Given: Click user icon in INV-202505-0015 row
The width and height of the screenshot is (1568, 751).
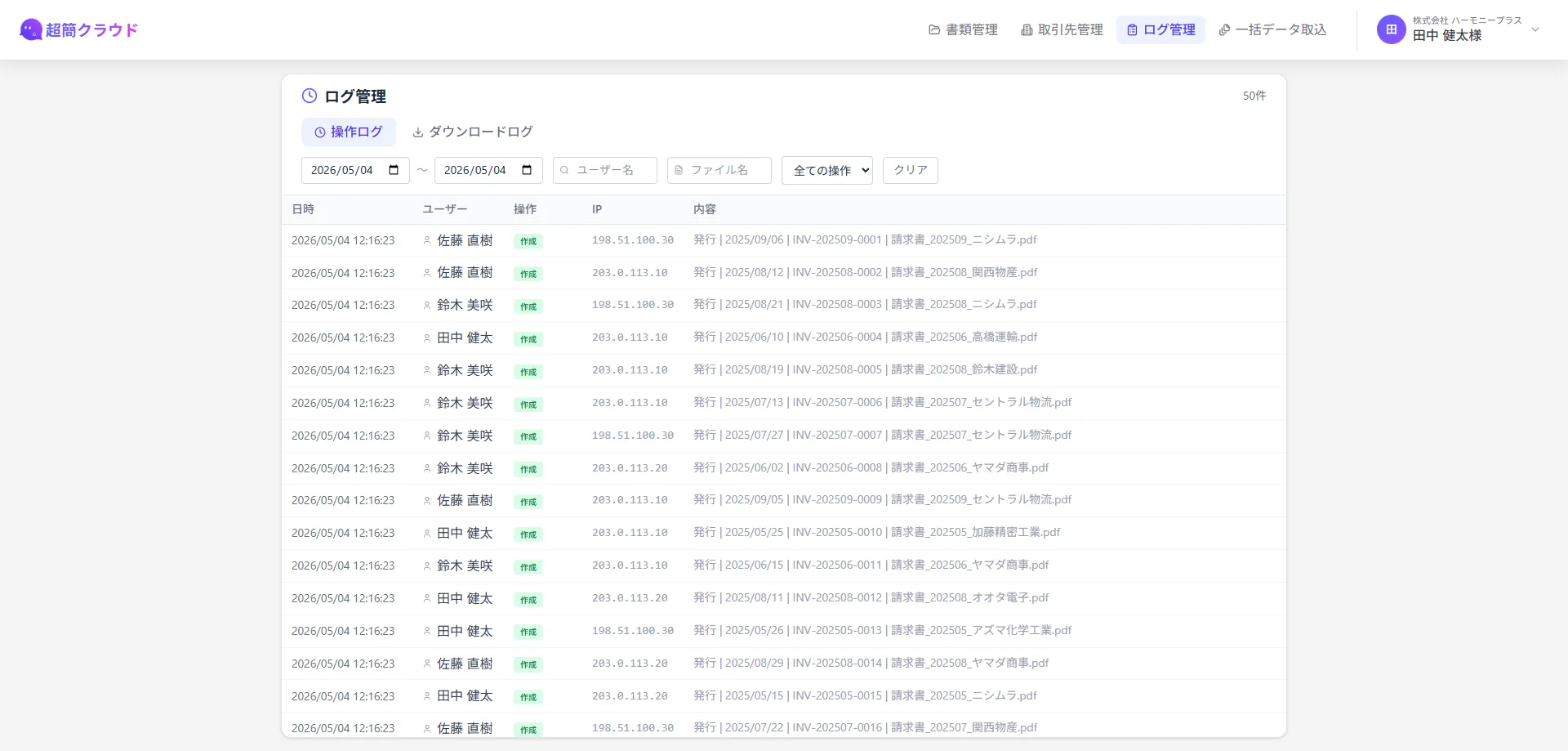Looking at the screenshot, I should [427, 697].
